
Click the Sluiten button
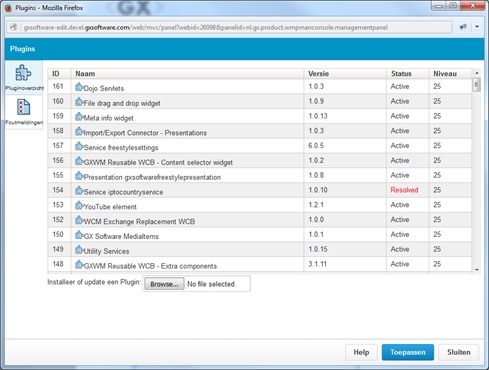(x=459, y=352)
